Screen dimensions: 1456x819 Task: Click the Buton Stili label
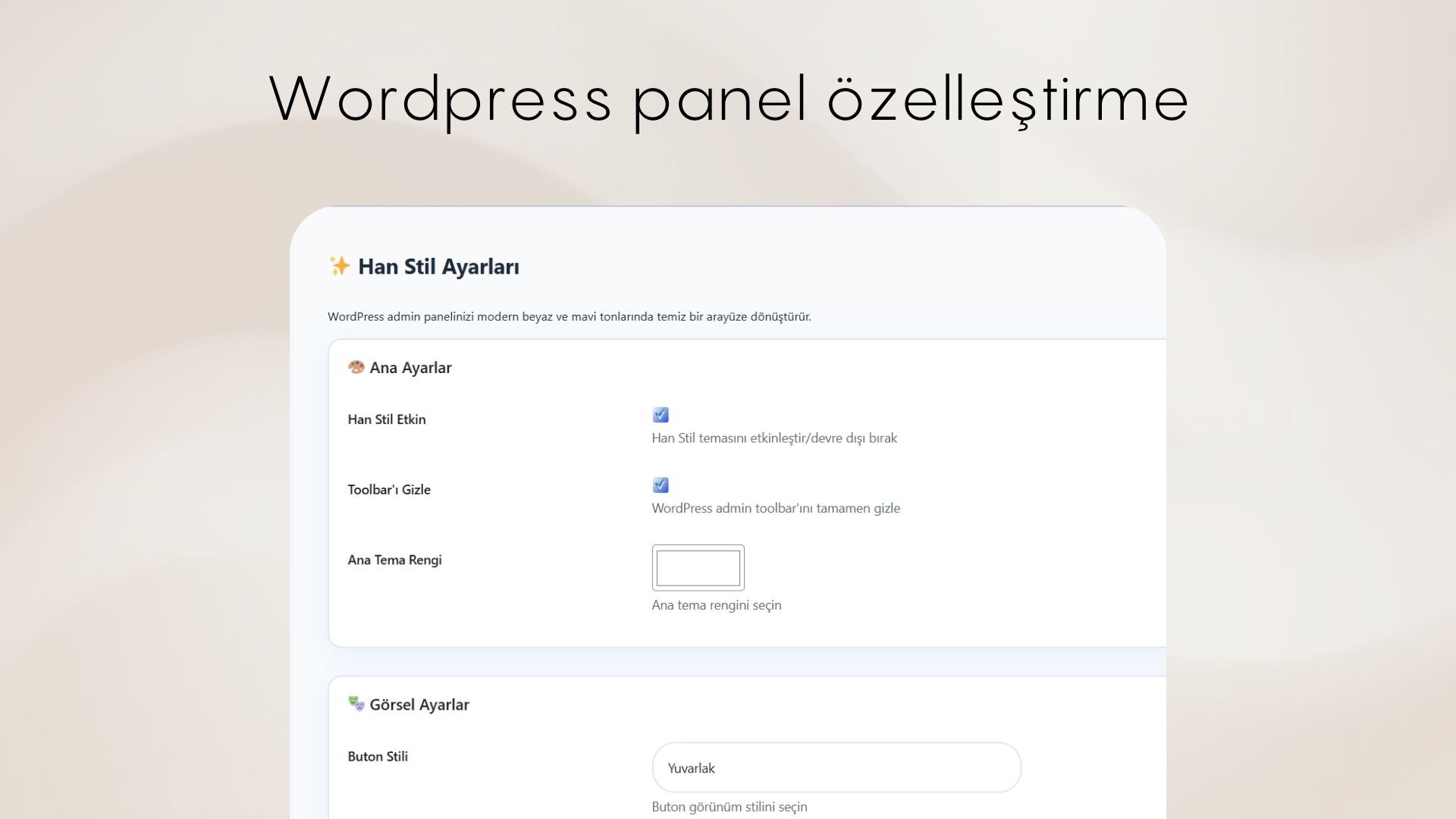click(x=378, y=757)
